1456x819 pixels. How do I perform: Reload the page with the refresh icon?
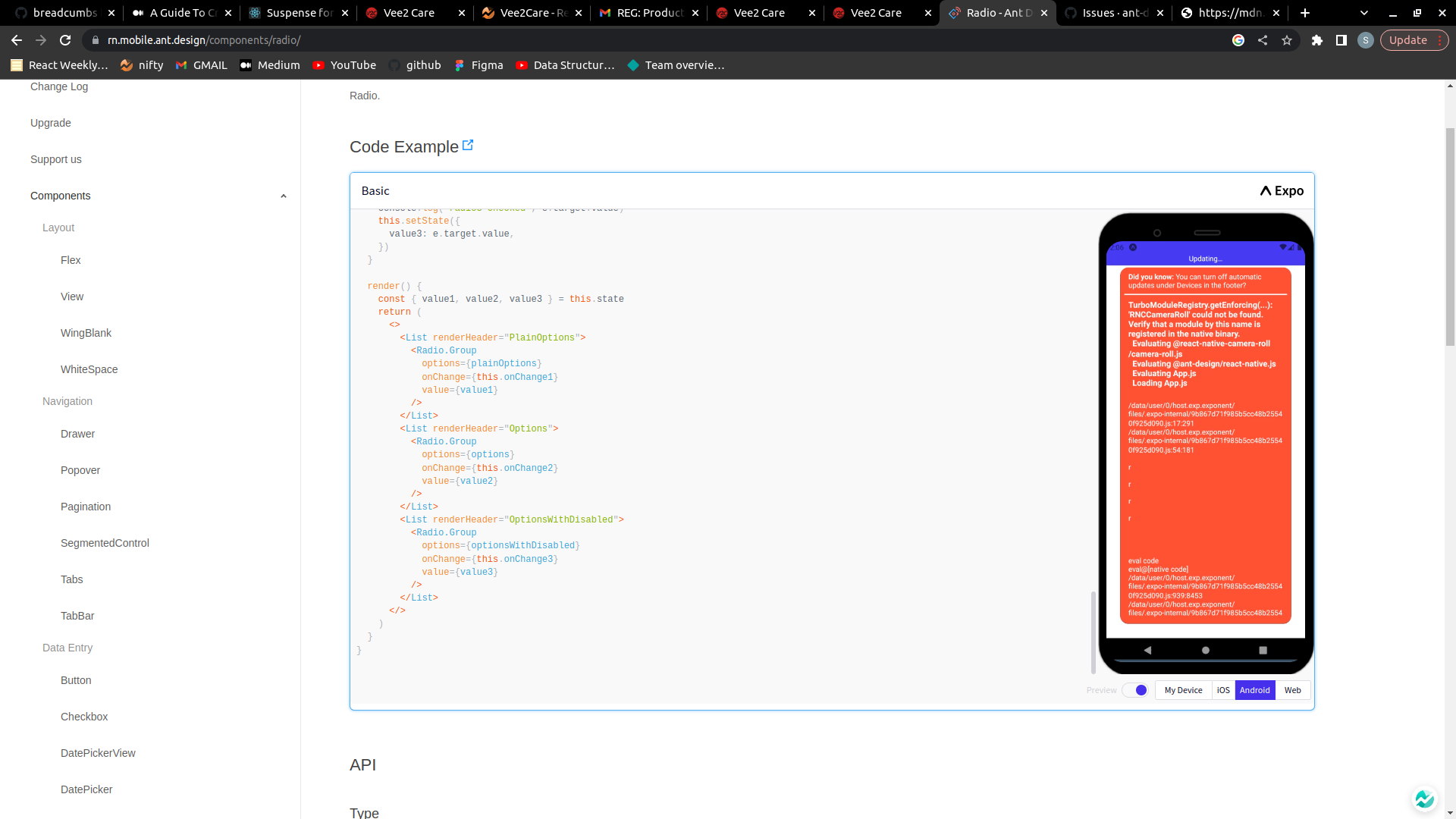pos(65,40)
